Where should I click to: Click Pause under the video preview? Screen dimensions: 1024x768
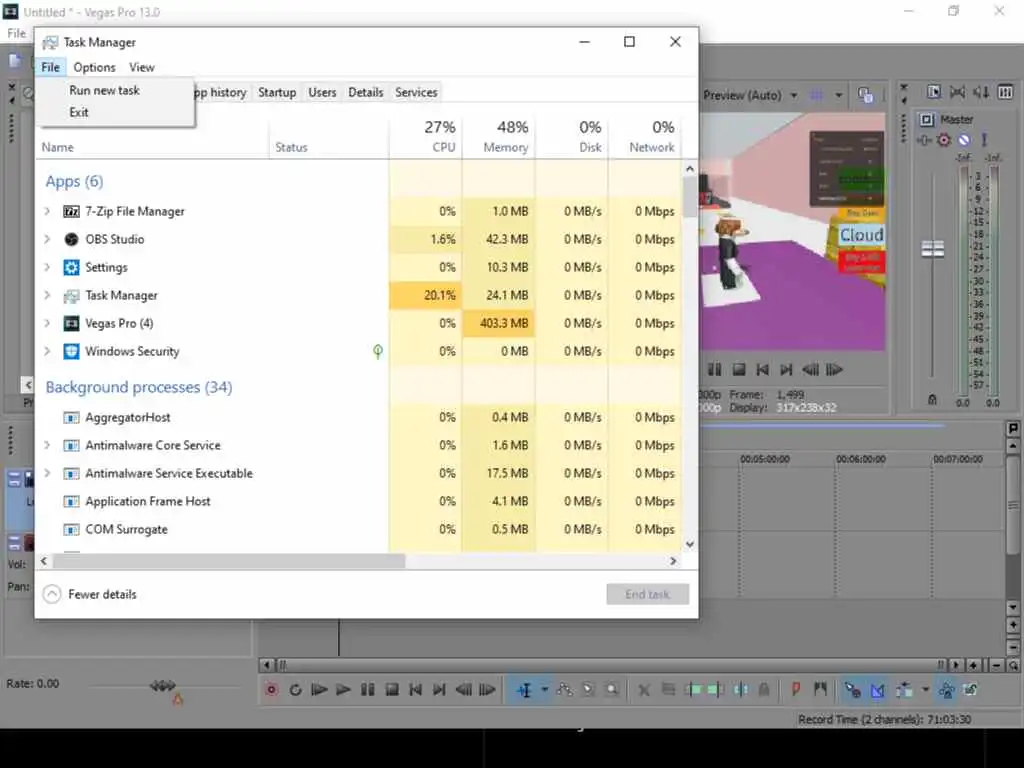click(x=714, y=370)
